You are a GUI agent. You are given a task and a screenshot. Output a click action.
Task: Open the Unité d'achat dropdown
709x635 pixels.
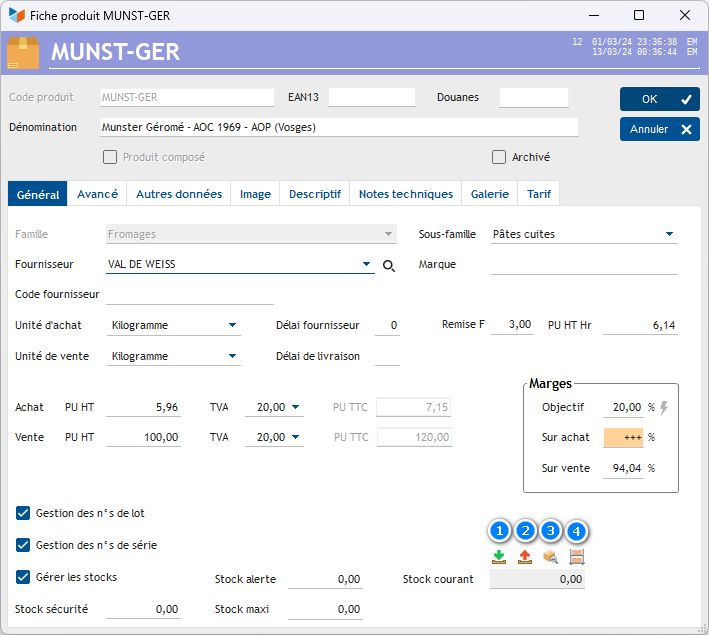(233, 325)
